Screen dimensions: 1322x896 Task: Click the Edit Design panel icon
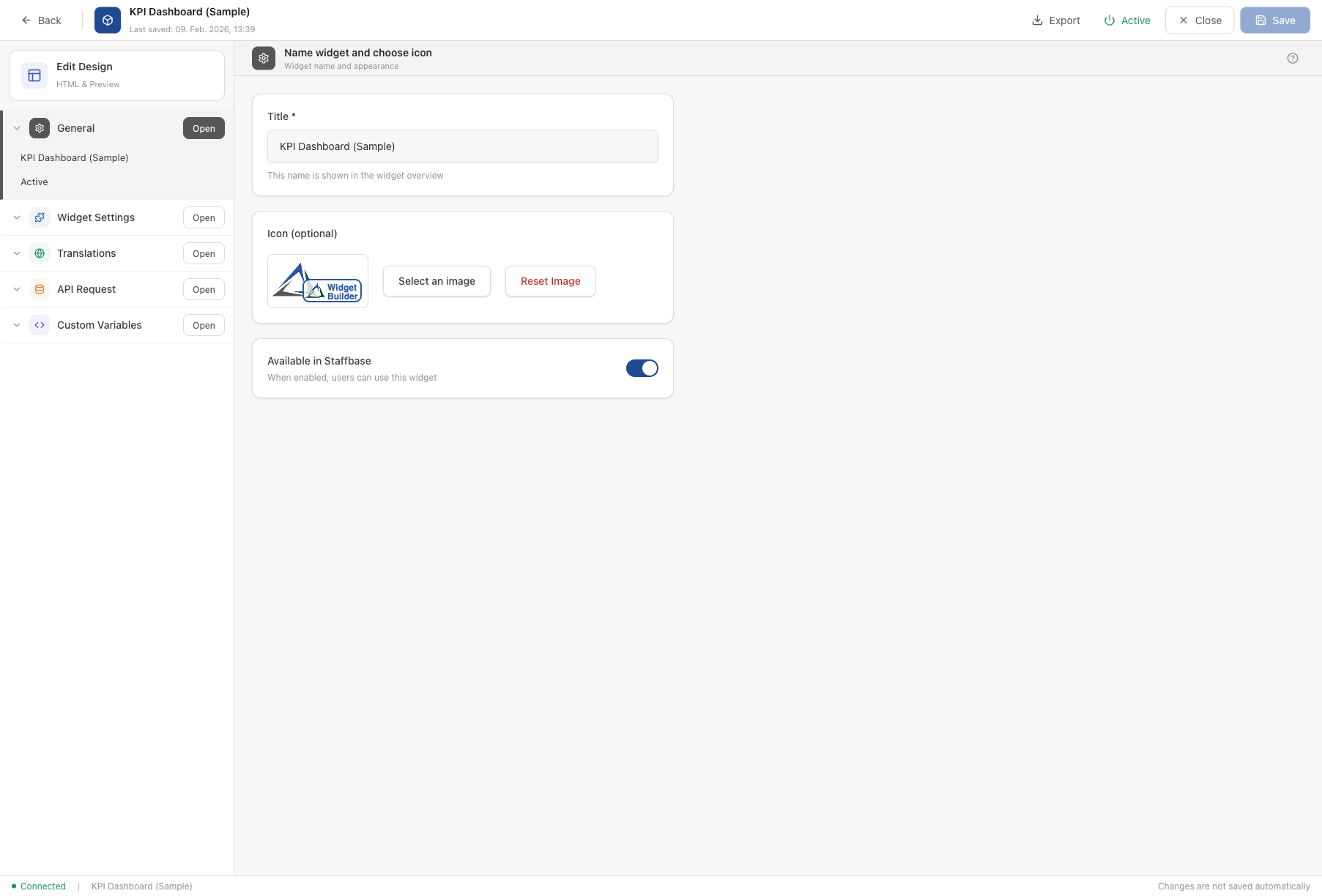[34, 75]
